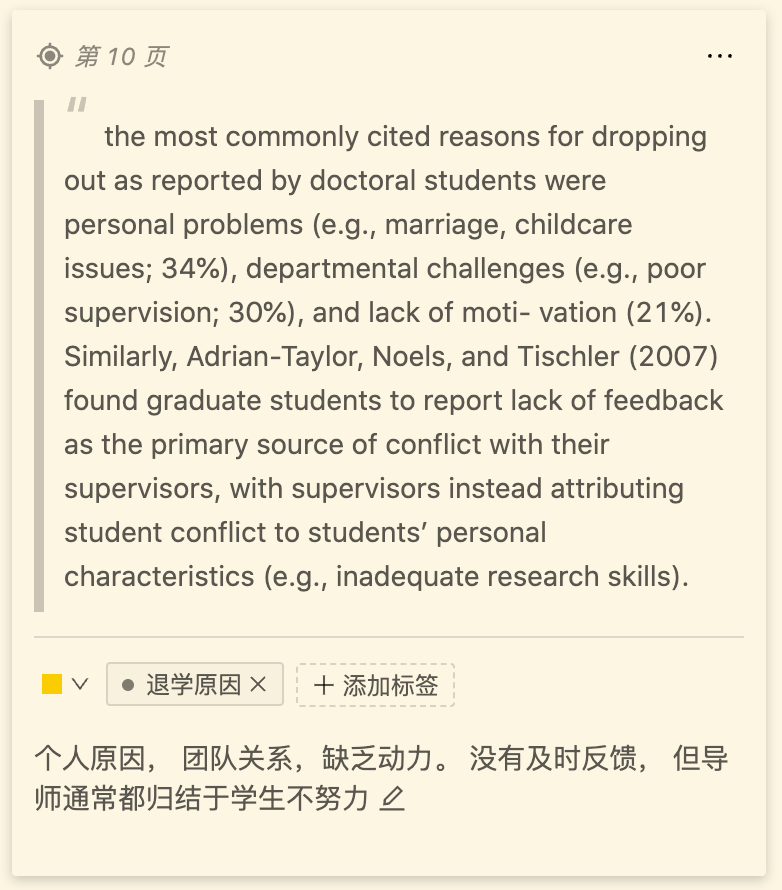Click the gray vertical quote bar
Image resolution: width=782 pixels, height=890 pixels.
pyautogui.click(x=39, y=356)
